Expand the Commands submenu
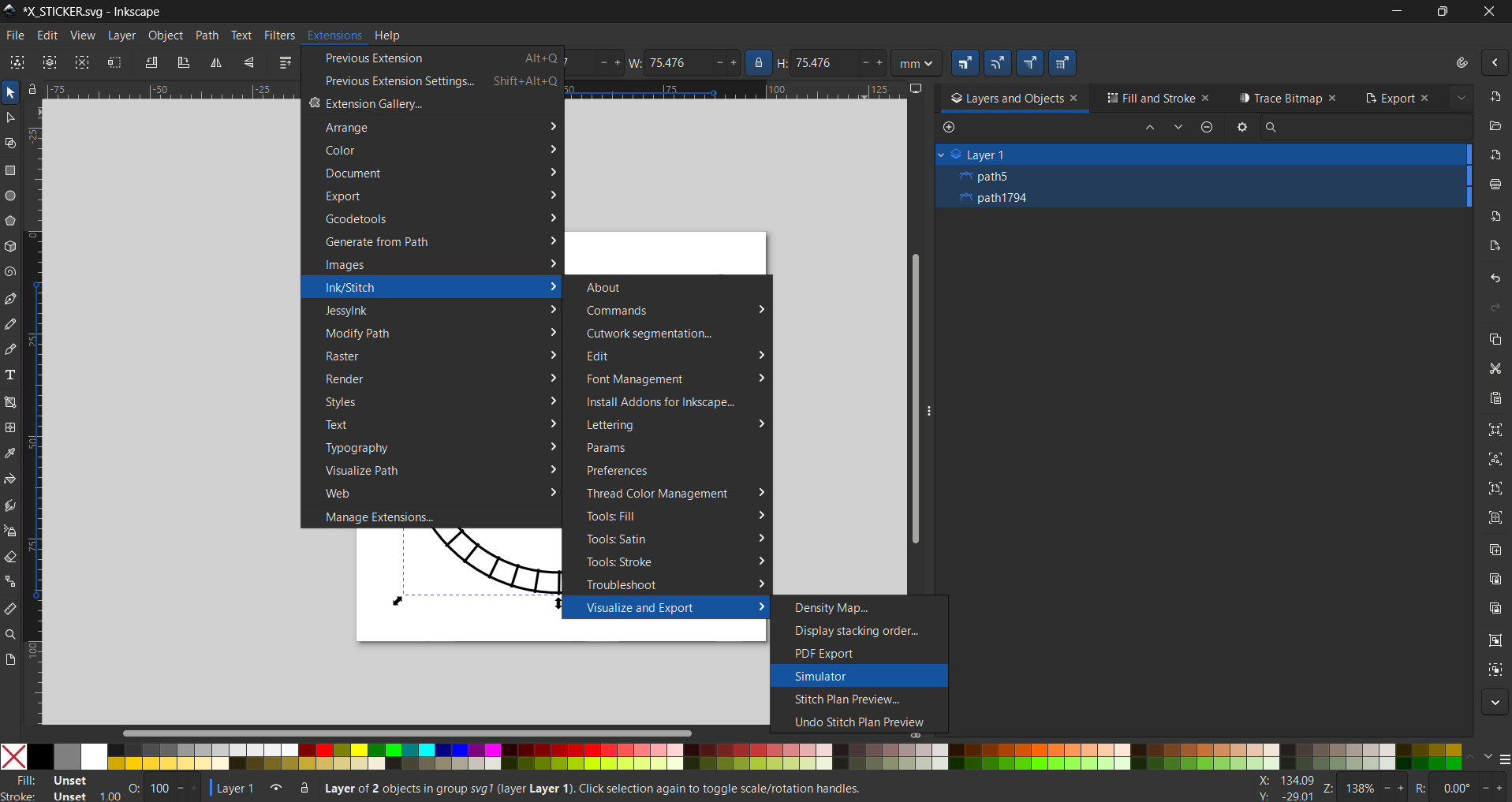Viewport: 1512px width, 802px height. point(667,311)
